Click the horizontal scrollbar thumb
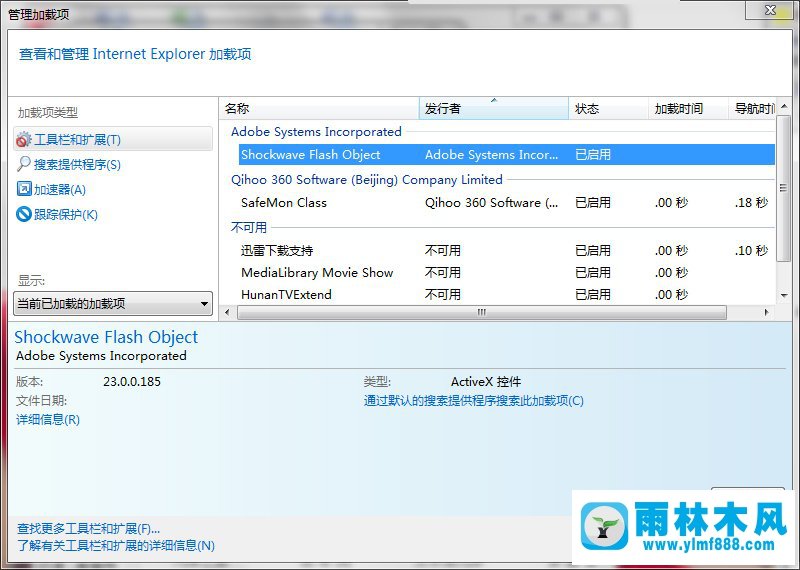The height and width of the screenshot is (570, 800). (482, 312)
